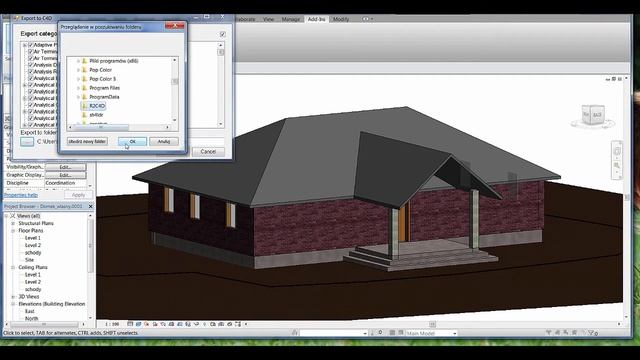This screenshot has height=360, width=640.
Task: Click Edit… for Graphic Display
Action: click(x=65, y=175)
